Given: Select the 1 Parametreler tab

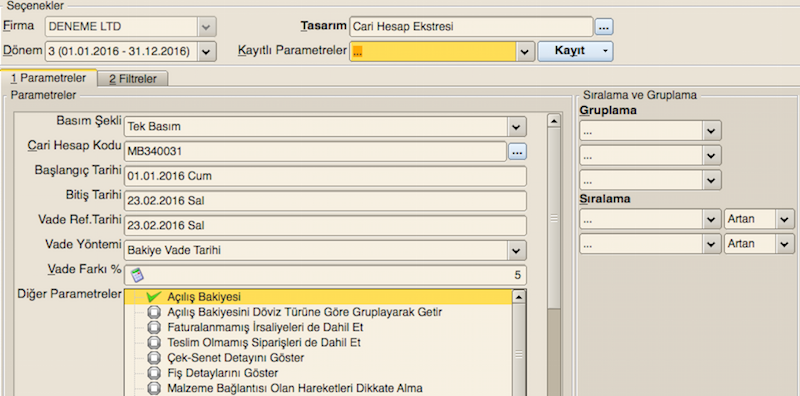Looking at the screenshot, I should 48,78.
